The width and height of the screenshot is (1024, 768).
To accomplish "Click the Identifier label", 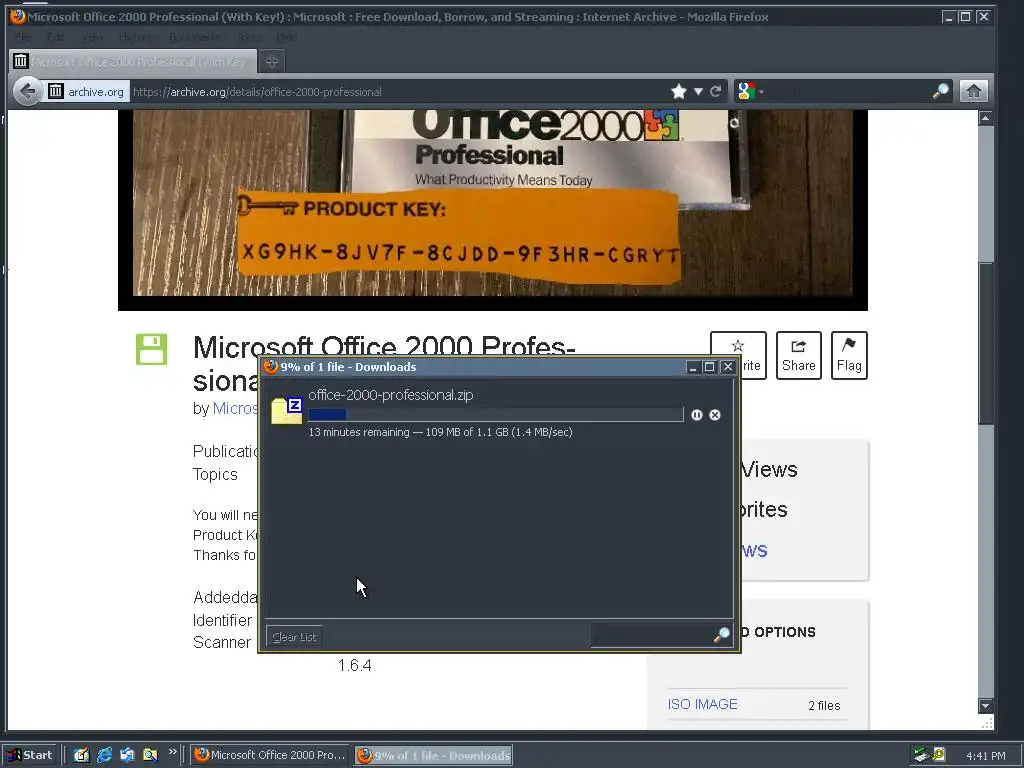I will coord(222,620).
